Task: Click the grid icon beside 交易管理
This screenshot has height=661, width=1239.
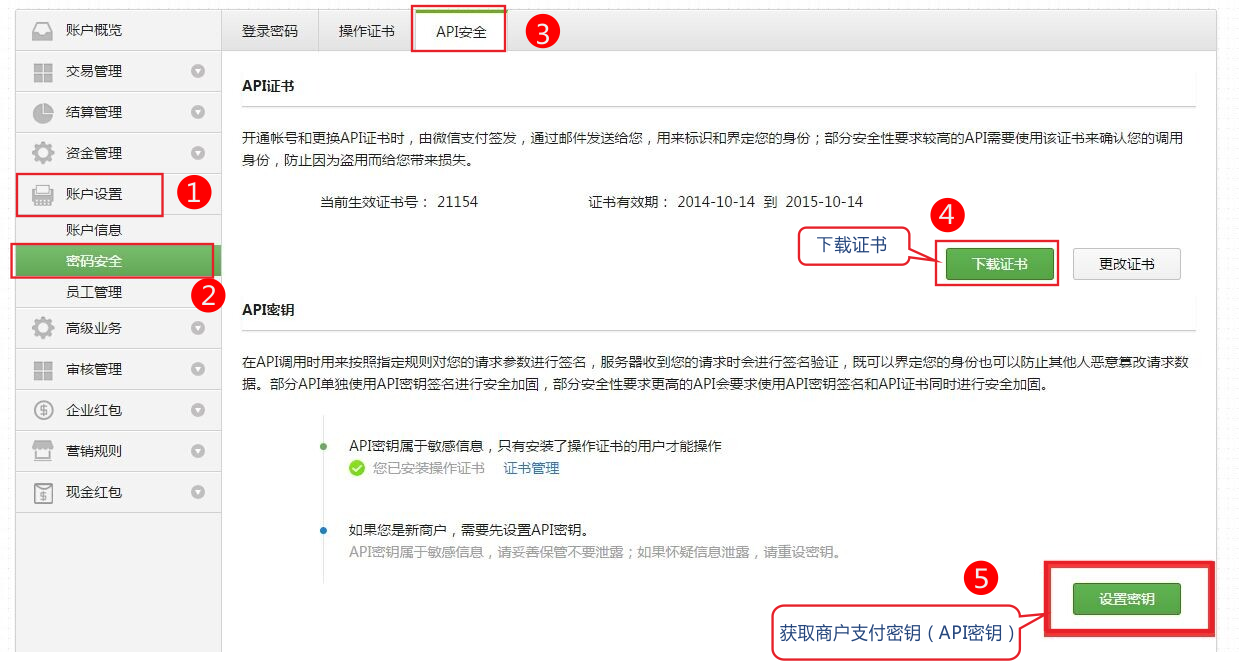Action: (x=43, y=72)
